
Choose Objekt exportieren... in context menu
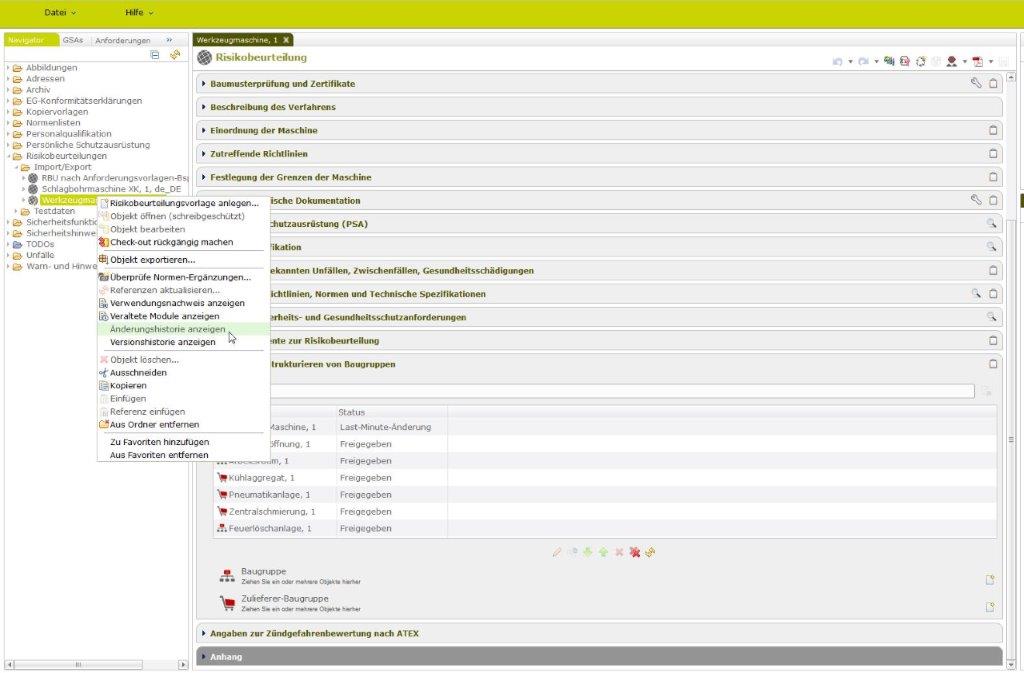152,260
